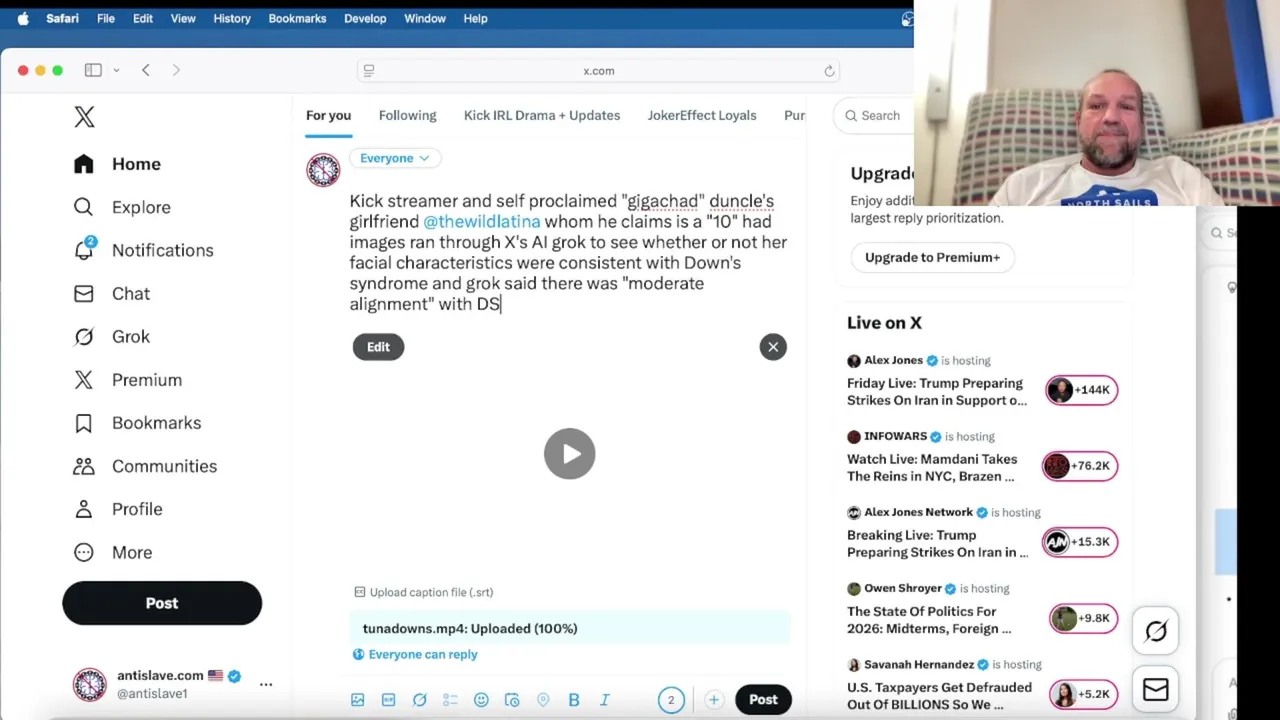Screen dimensions: 1280x720
Task: Submit with composer Post button
Action: coord(763,700)
